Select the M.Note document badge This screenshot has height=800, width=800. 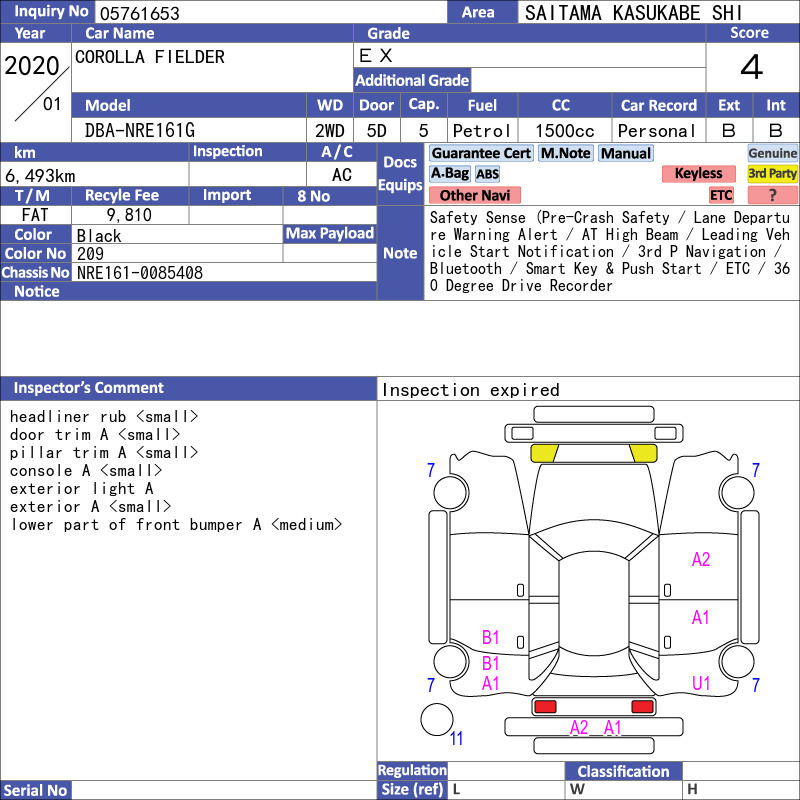[x=565, y=153]
